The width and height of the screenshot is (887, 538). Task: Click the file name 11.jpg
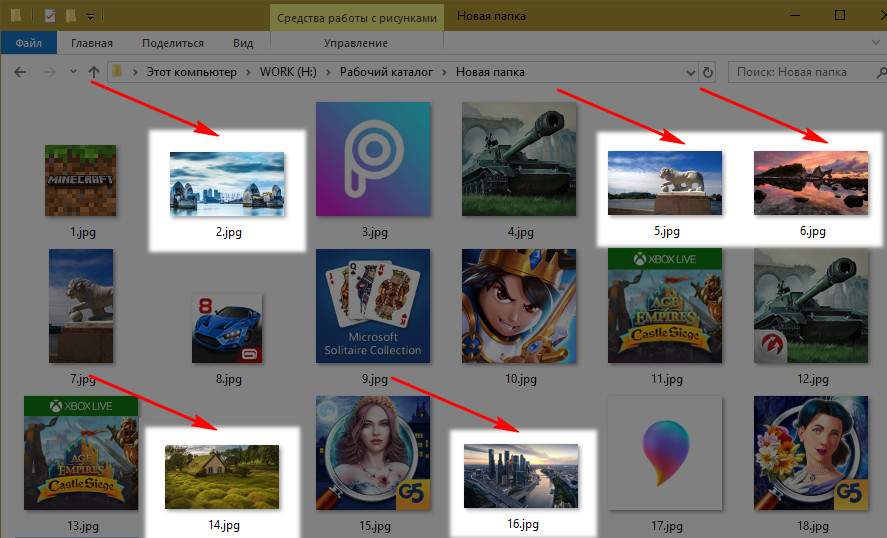[x=666, y=379]
